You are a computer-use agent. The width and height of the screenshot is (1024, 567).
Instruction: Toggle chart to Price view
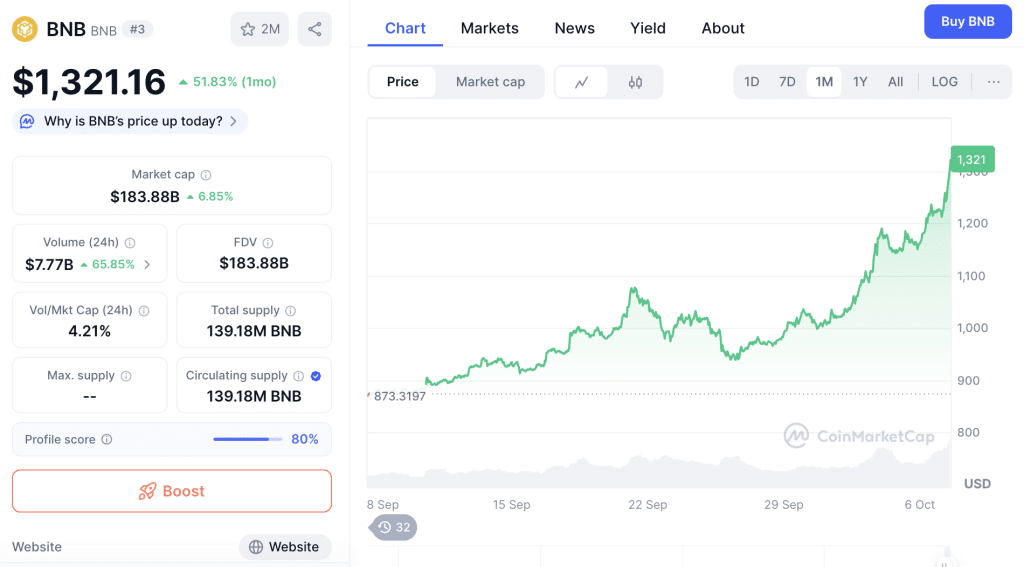point(403,82)
